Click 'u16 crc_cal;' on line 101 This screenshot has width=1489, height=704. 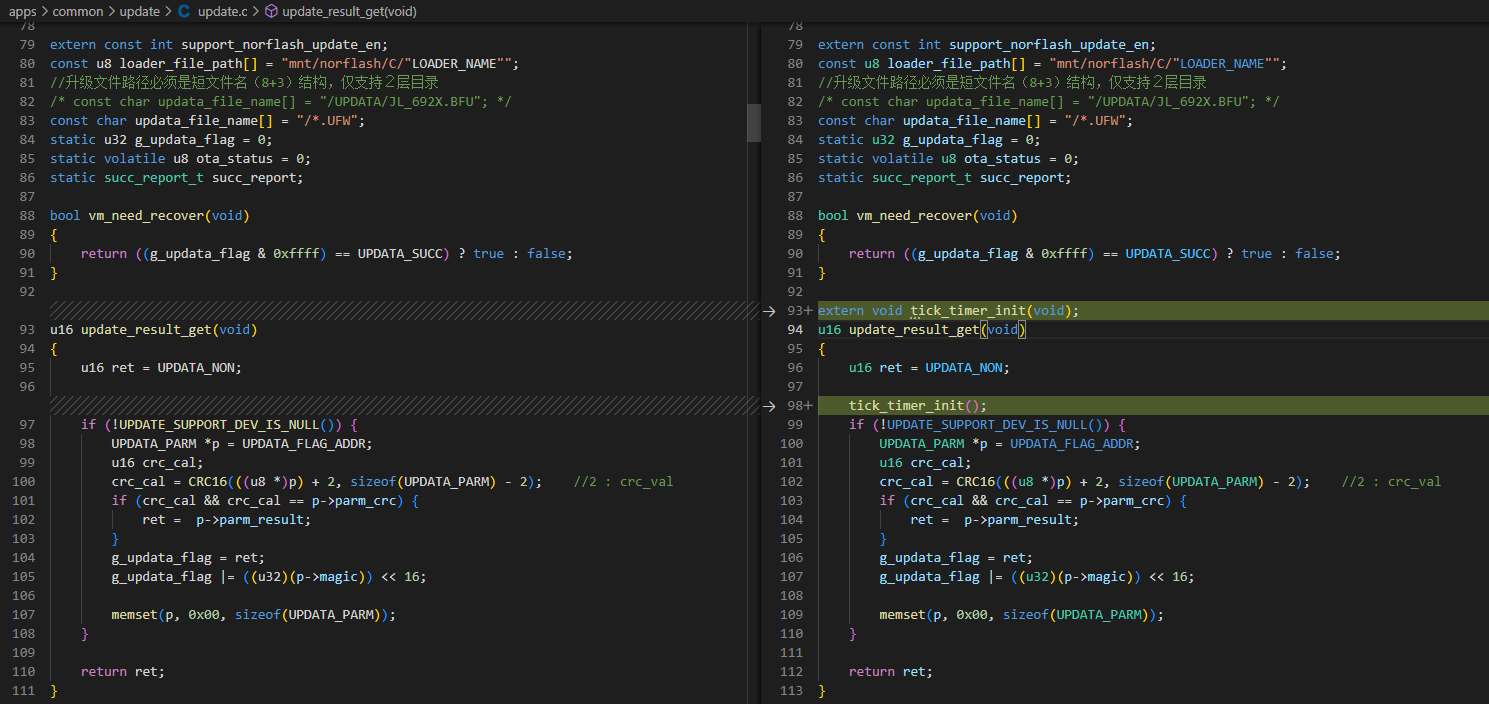point(925,463)
